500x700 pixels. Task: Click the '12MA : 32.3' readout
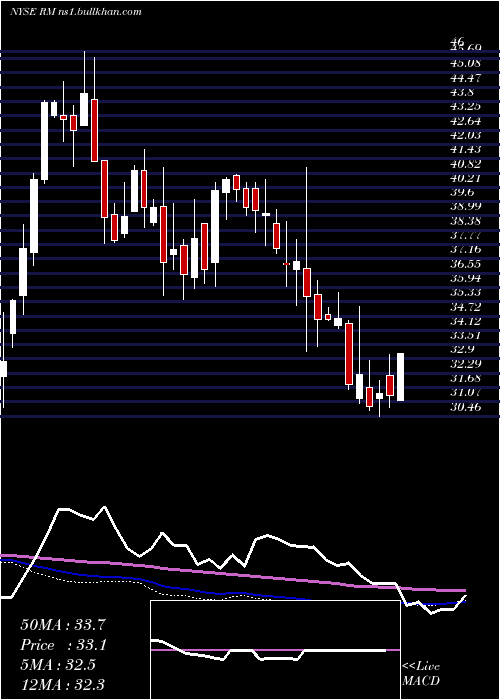click(x=63, y=683)
